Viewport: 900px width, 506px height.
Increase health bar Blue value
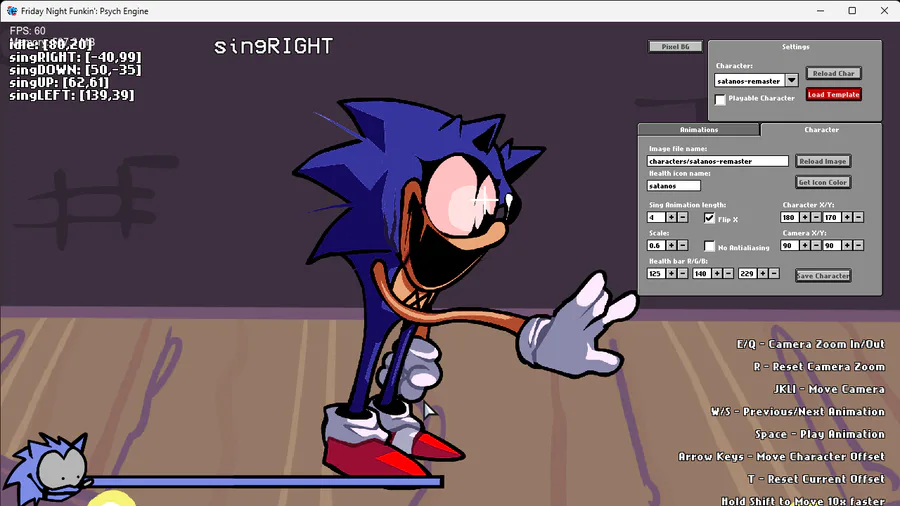click(763, 274)
